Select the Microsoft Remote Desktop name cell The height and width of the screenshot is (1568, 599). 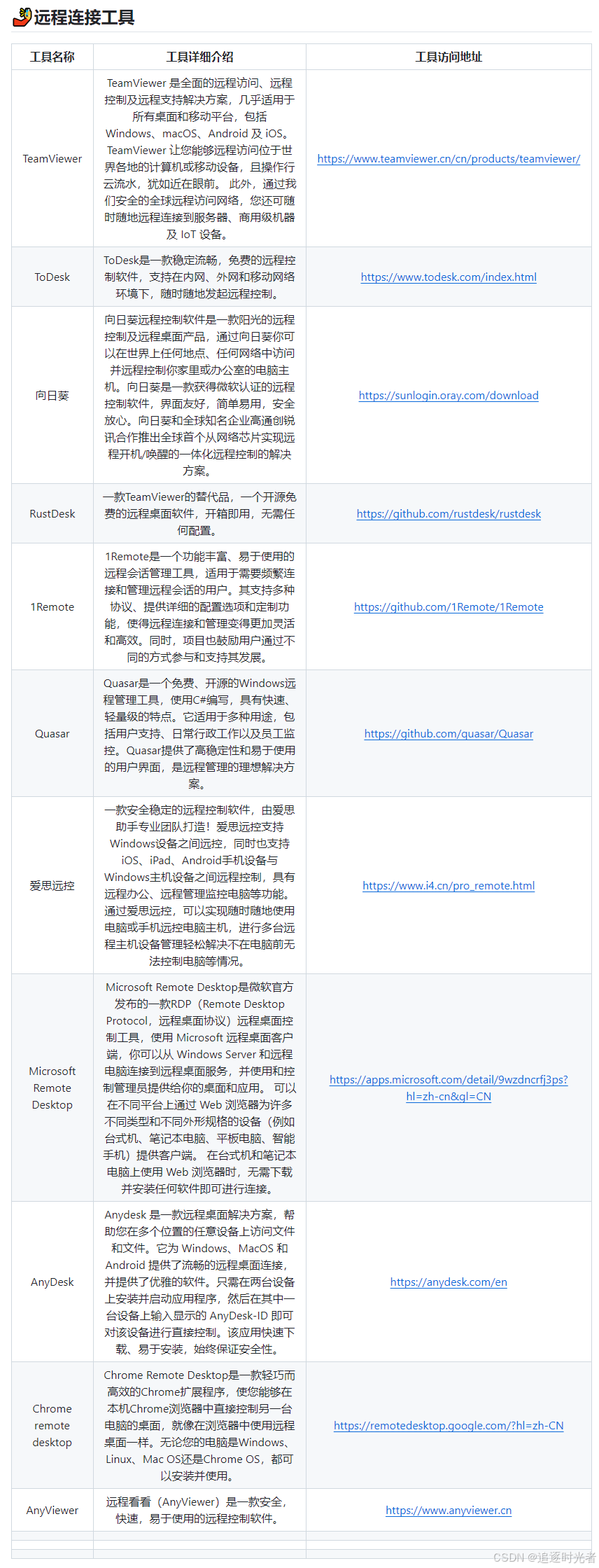52,1088
